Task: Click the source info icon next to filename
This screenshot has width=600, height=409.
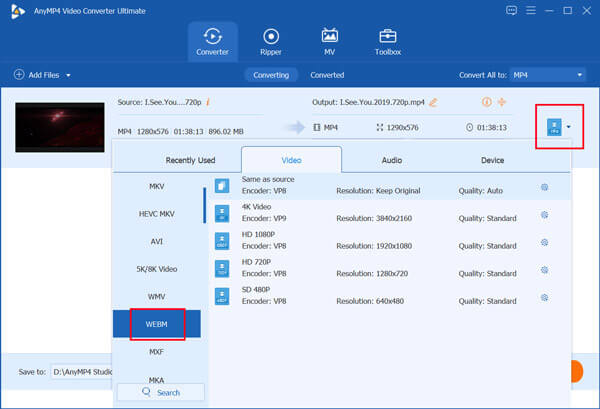Action: click(208, 102)
